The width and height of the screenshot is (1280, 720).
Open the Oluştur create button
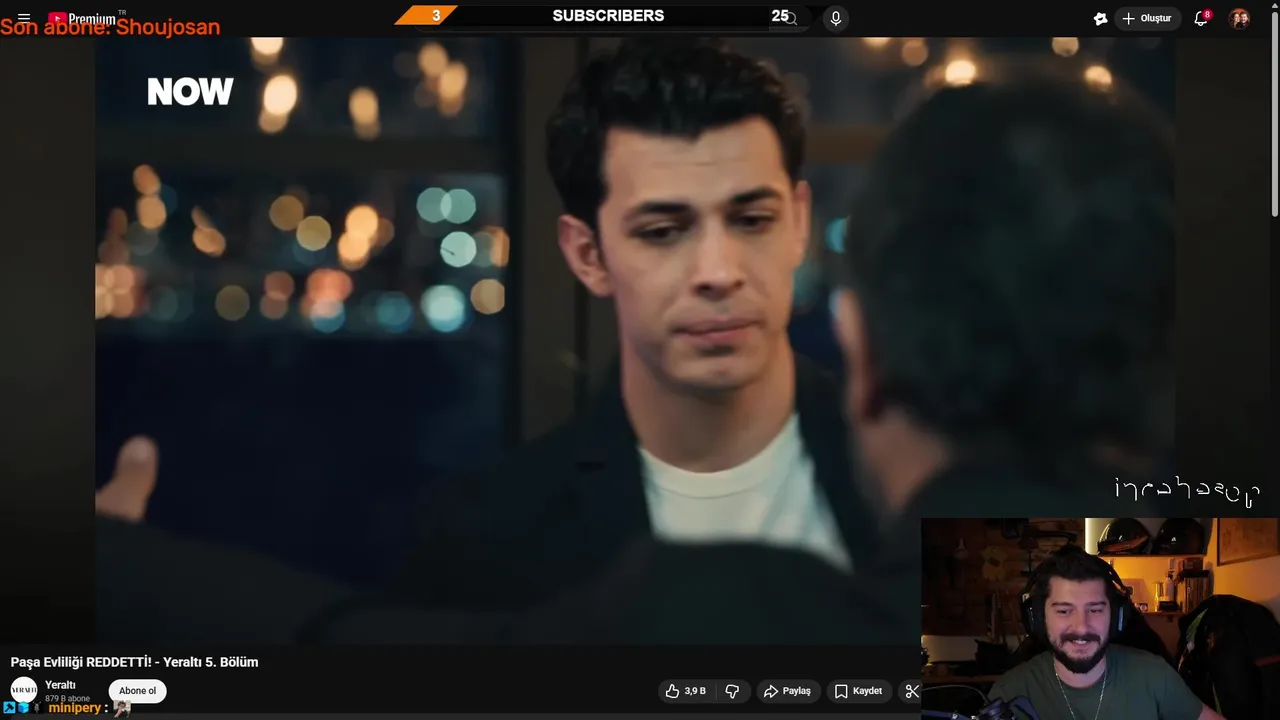coord(1147,18)
